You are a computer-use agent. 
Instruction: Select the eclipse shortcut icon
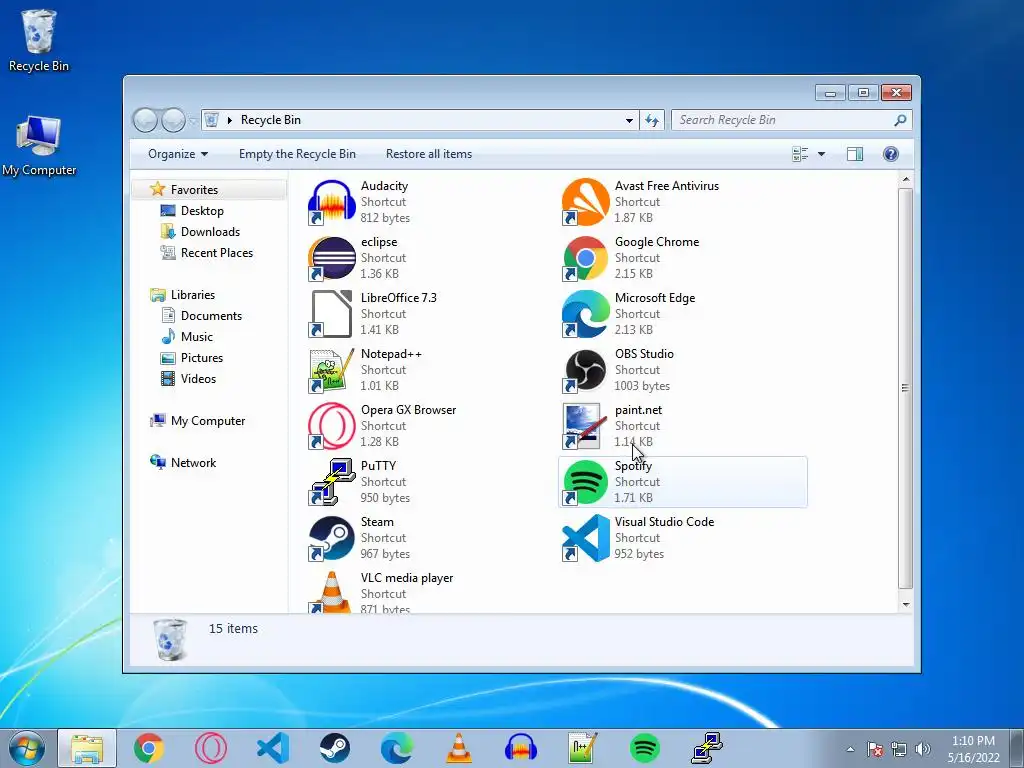pyautogui.click(x=332, y=258)
